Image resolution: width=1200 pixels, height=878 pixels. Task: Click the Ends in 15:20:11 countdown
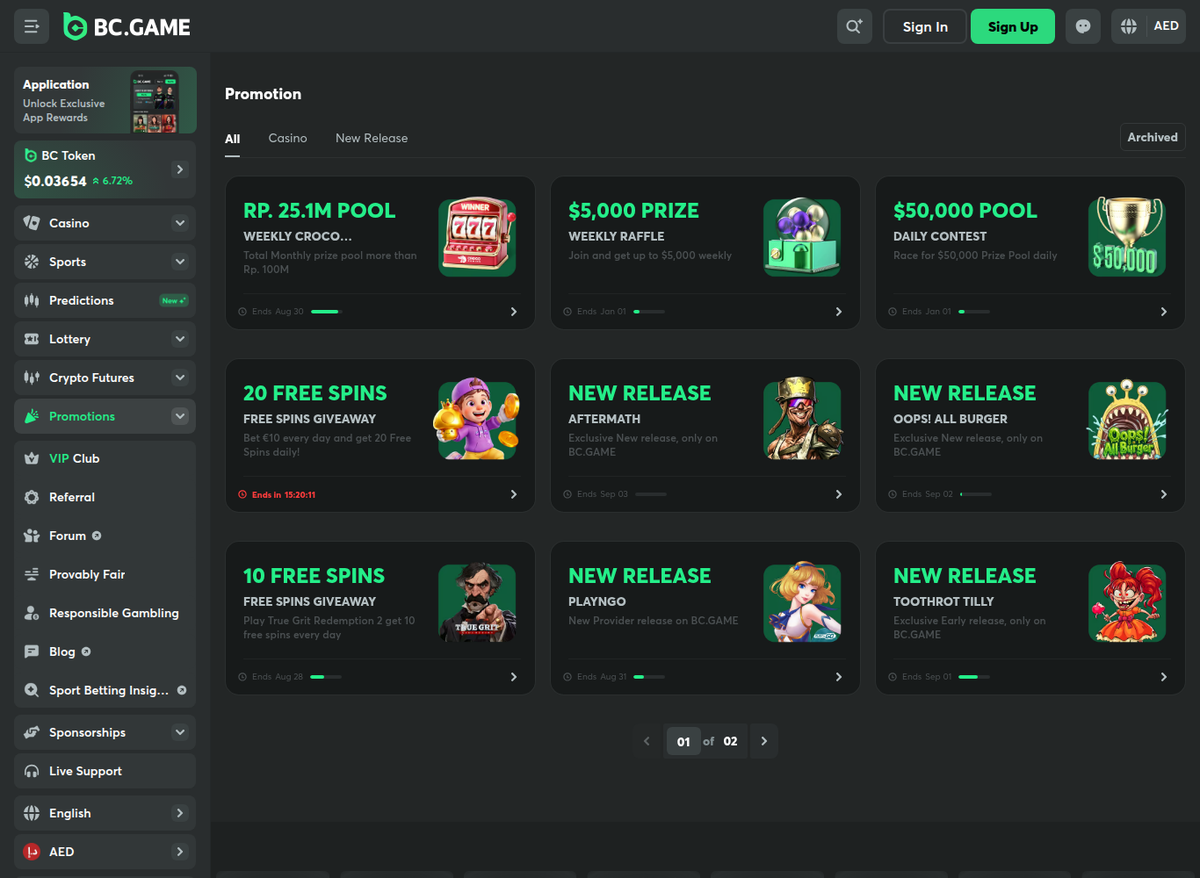(x=277, y=495)
